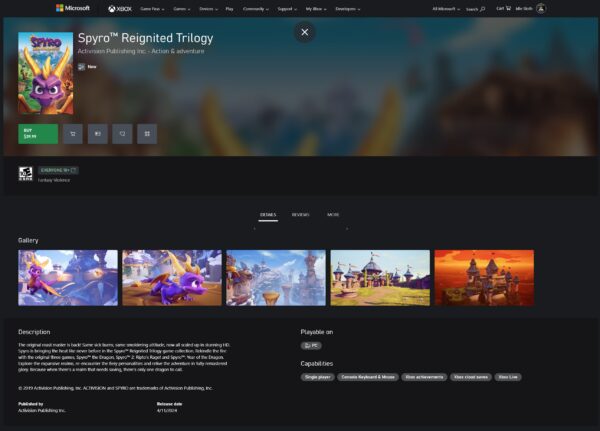Expand the Community menu
The image size is (600, 431).
click(255, 8)
